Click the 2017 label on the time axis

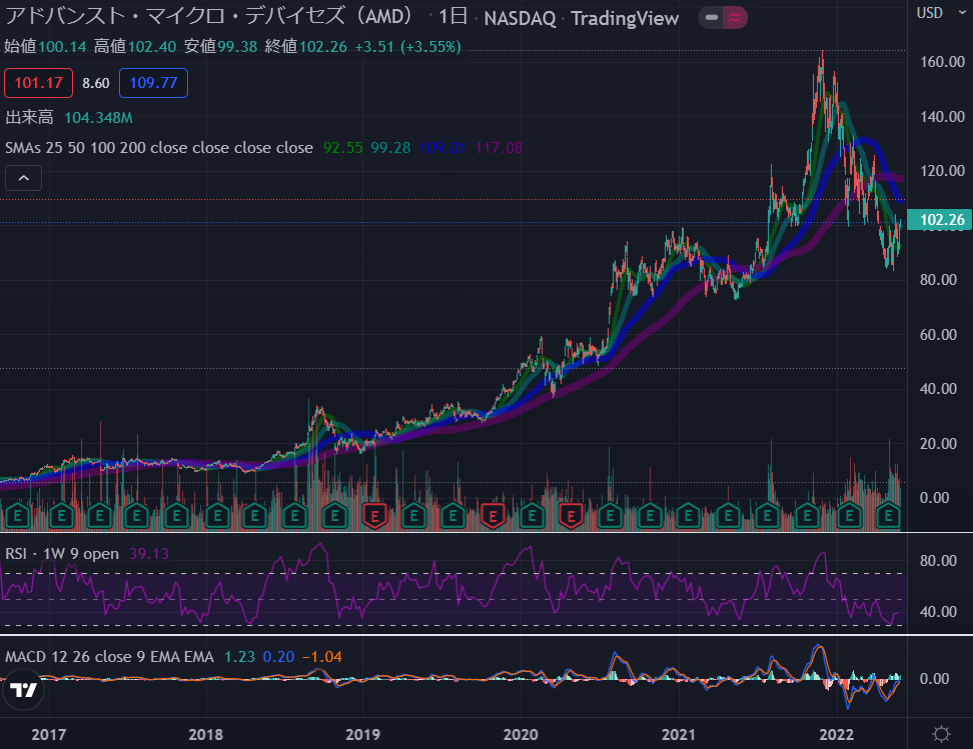pyautogui.click(x=48, y=735)
